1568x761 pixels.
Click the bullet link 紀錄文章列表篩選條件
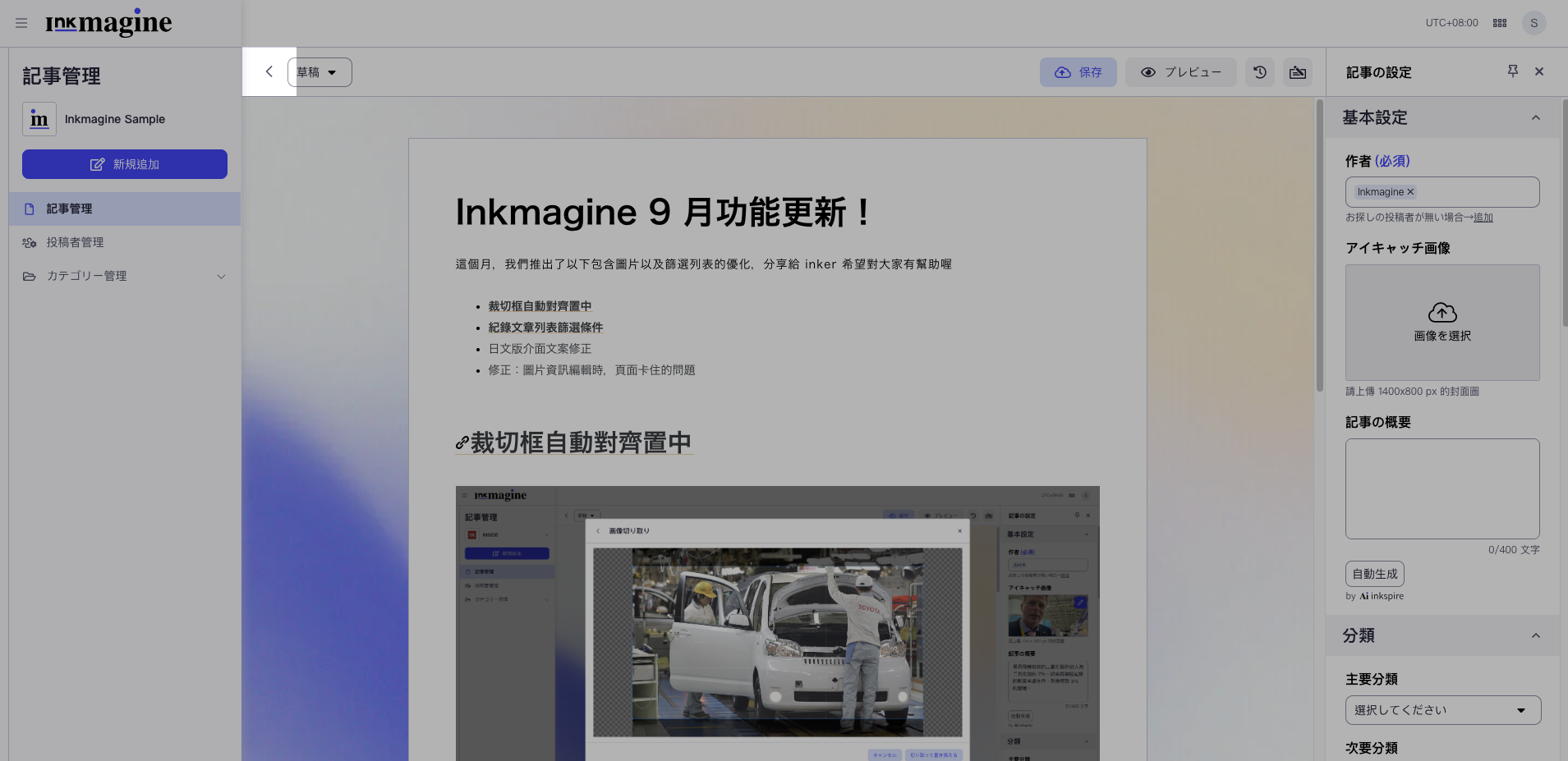tap(545, 328)
